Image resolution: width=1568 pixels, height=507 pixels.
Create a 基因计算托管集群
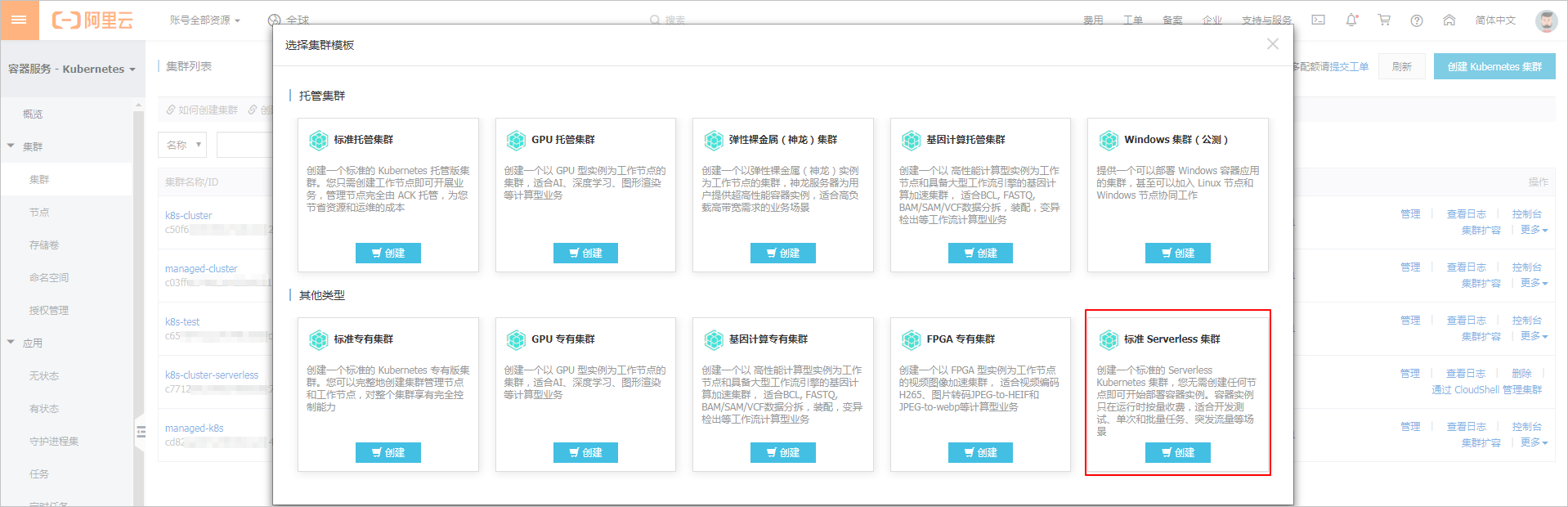coord(980,253)
